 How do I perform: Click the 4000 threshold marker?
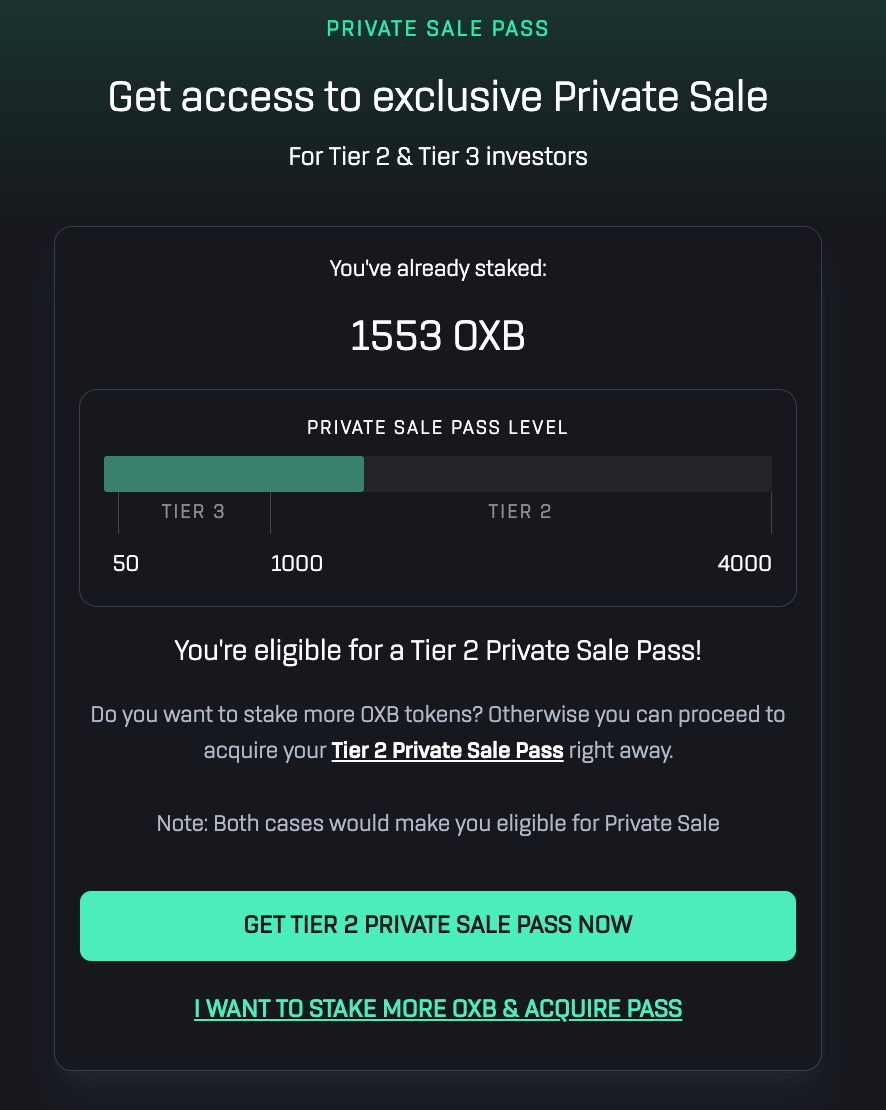(744, 563)
